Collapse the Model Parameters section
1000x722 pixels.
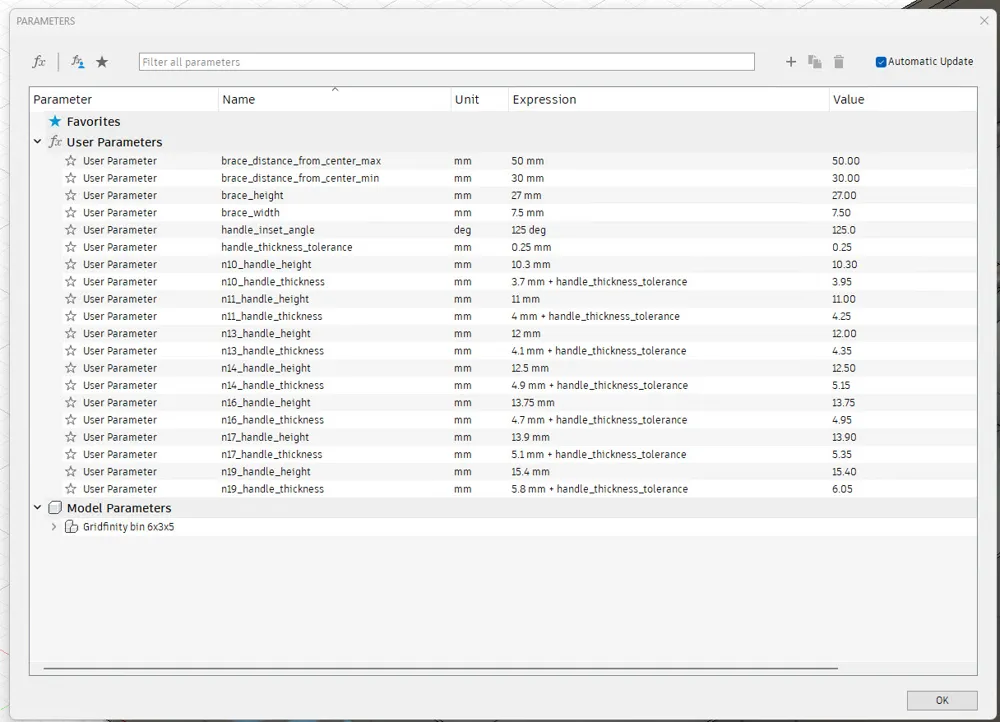(38, 508)
